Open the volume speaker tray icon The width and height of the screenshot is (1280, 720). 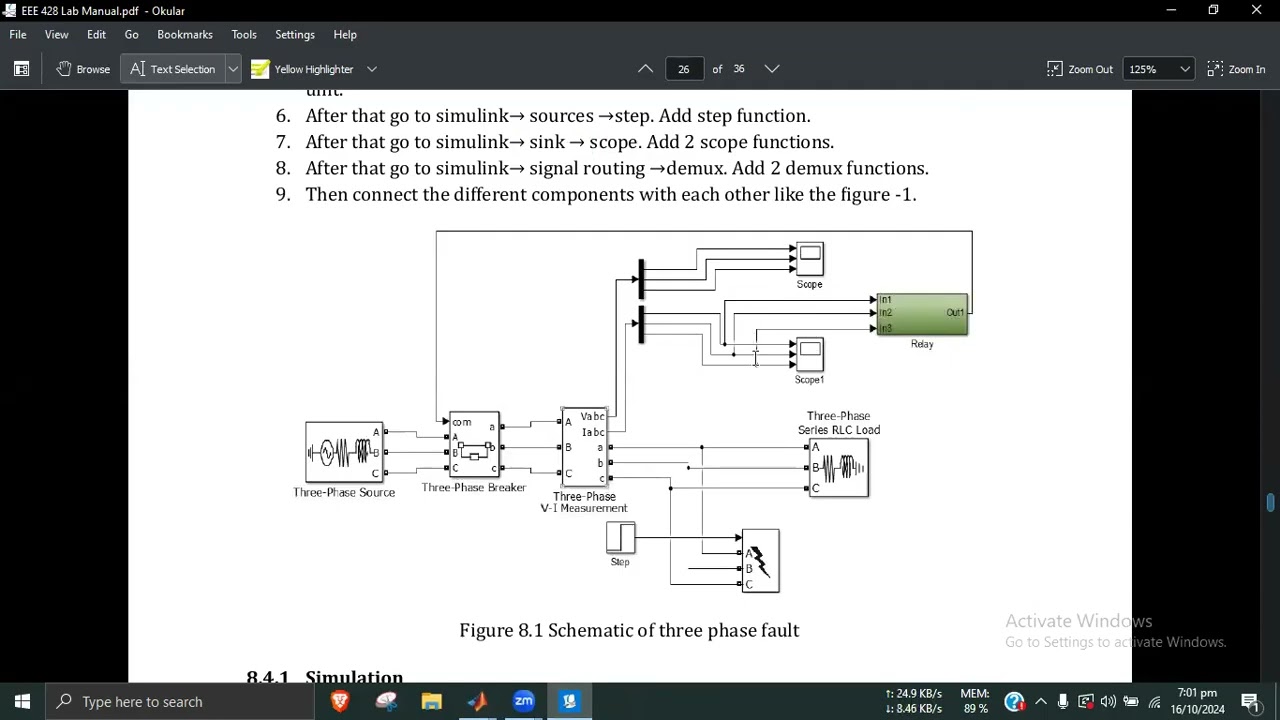pyautogui.click(x=1108, y=702)
